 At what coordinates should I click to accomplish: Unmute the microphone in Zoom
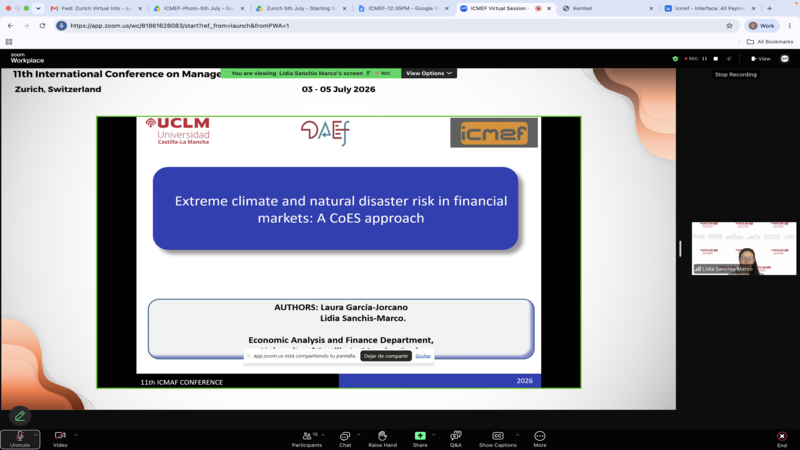20,439
